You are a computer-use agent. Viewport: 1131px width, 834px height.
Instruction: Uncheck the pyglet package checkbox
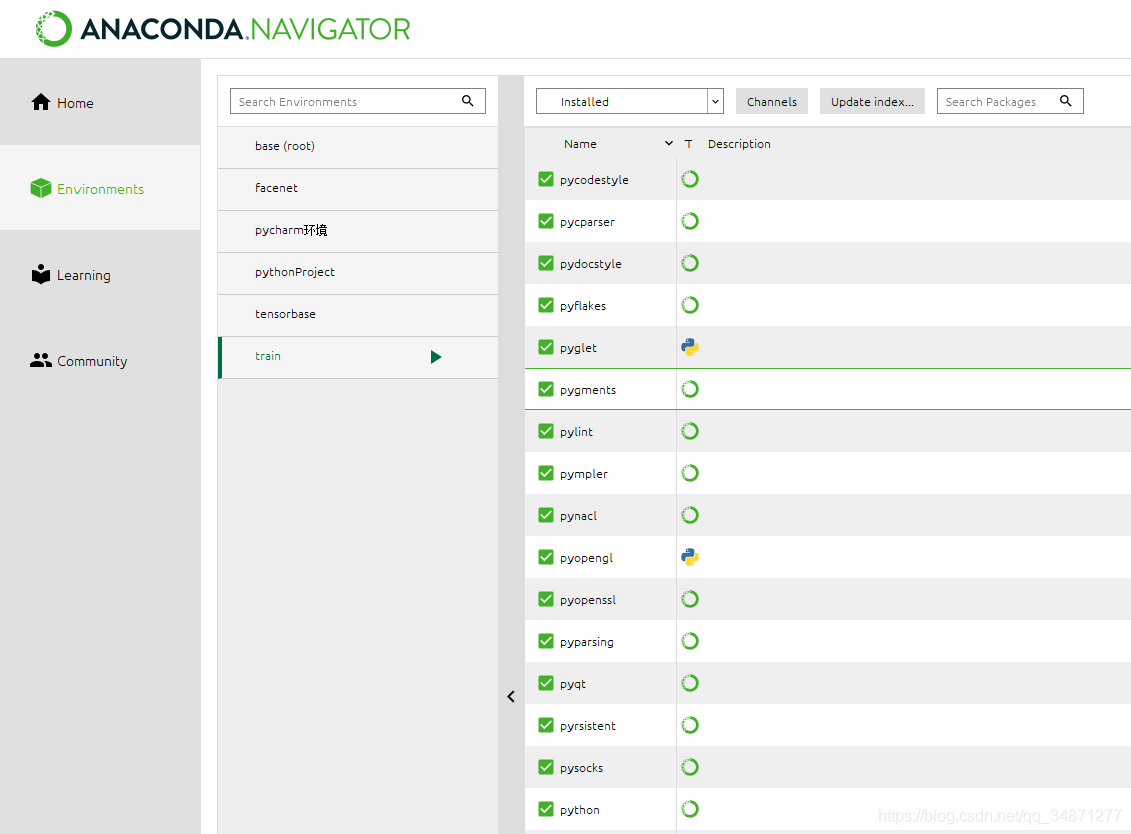click(546, 347)
